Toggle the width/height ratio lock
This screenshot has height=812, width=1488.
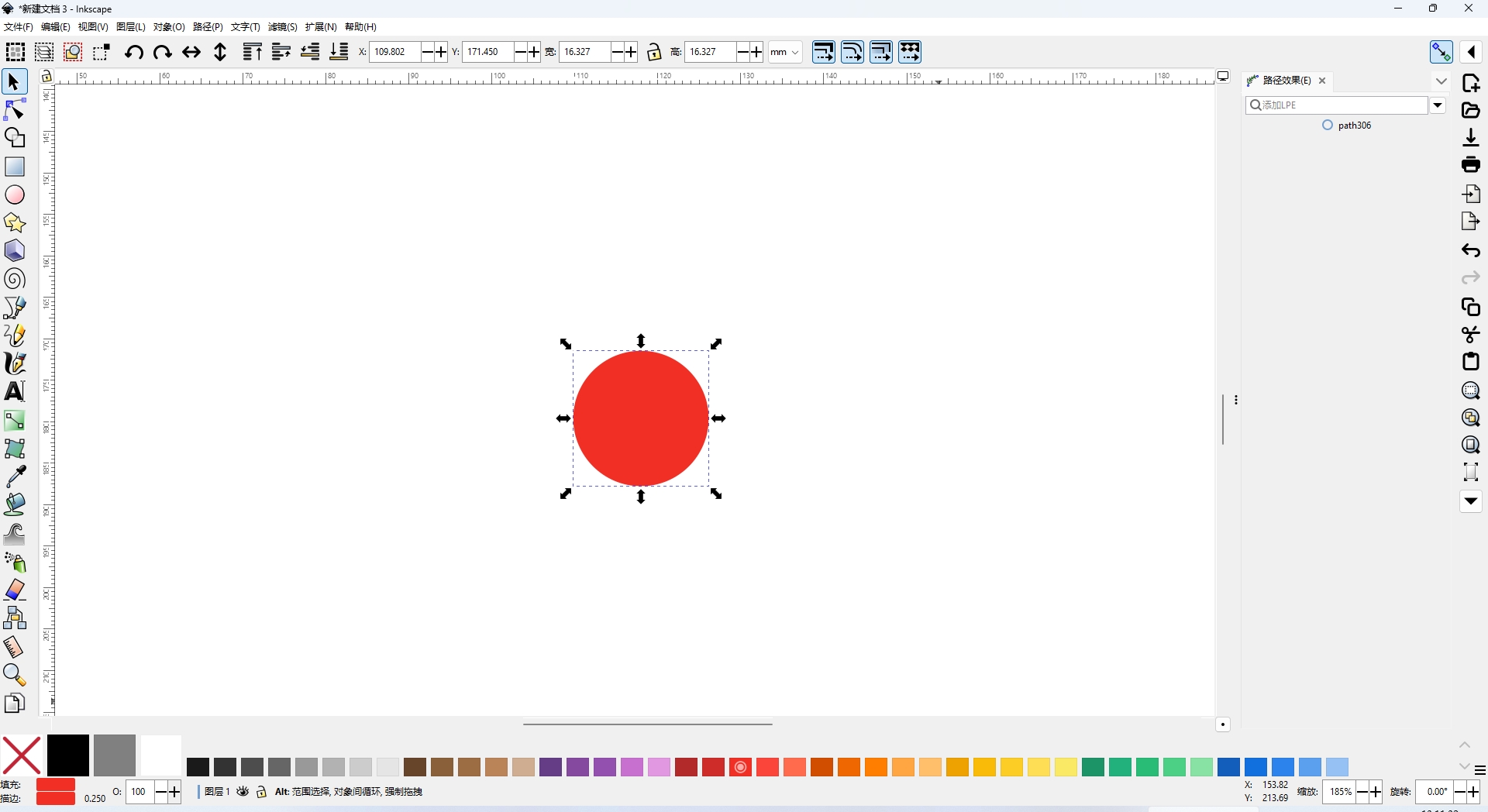654,52
